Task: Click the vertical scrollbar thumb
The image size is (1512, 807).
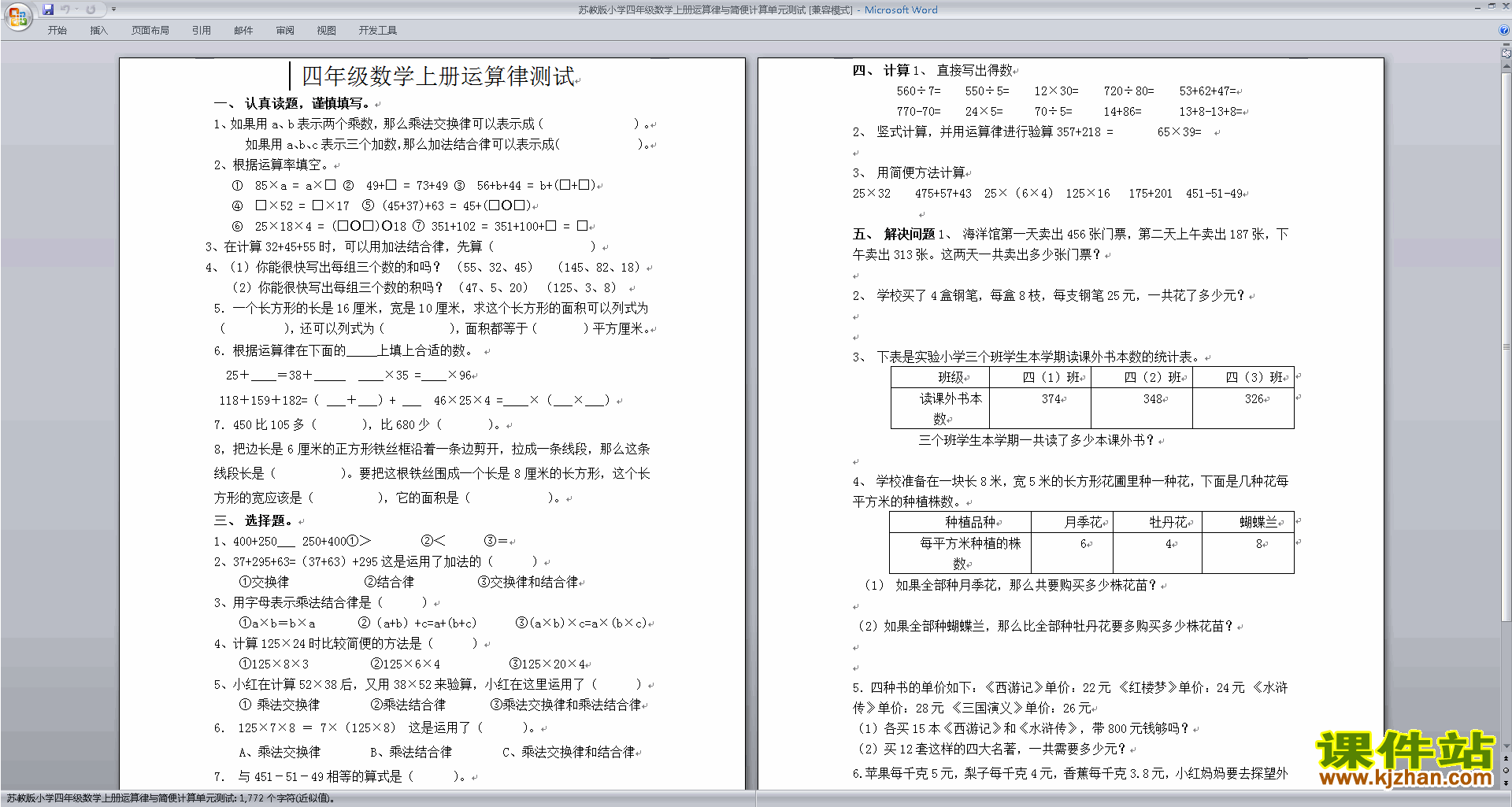Action: pyautogui.click(x=1506, y=346)
